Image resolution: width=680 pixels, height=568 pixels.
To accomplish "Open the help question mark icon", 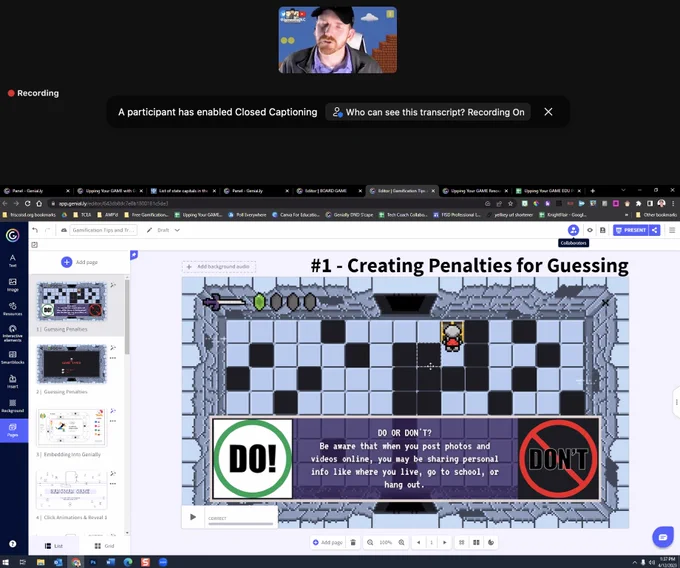I will (13, 544).
